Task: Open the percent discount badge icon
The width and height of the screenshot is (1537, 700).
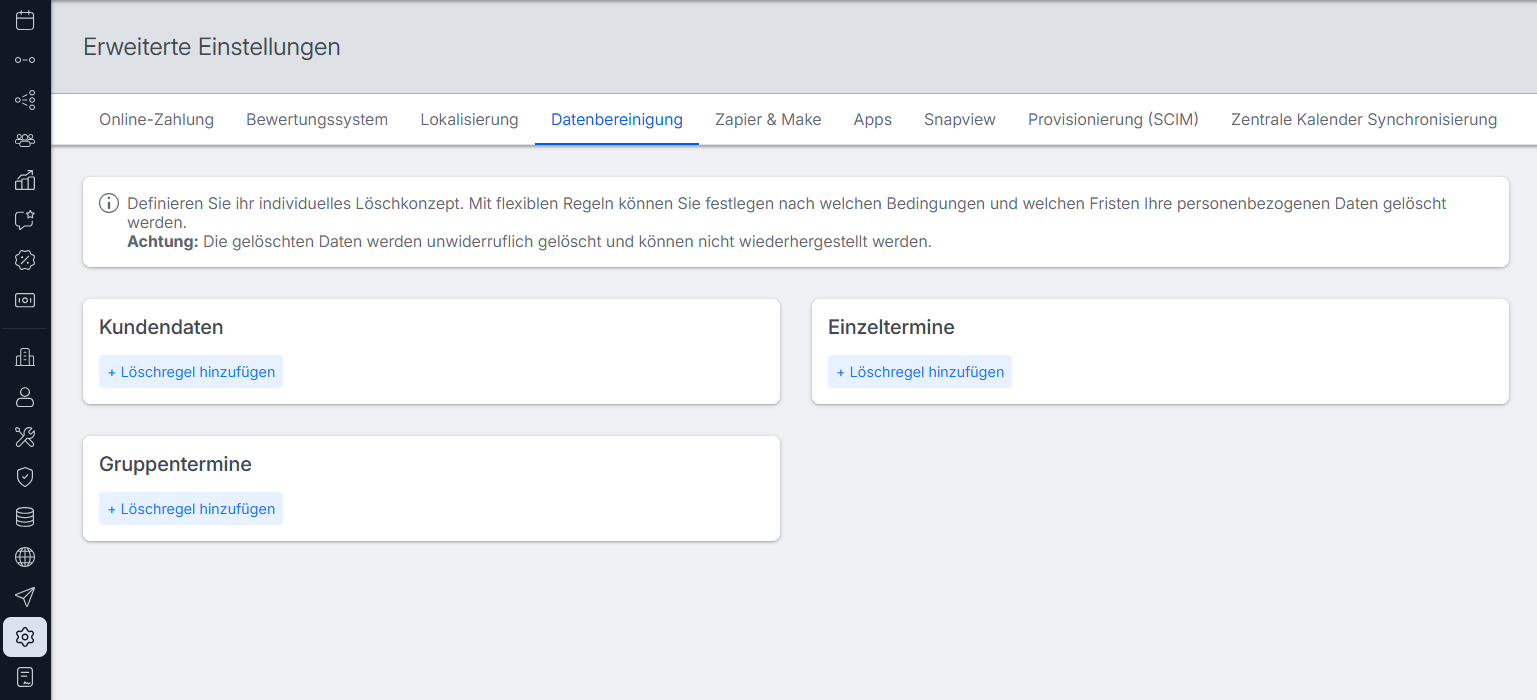Action: click(x=25, y=260)
